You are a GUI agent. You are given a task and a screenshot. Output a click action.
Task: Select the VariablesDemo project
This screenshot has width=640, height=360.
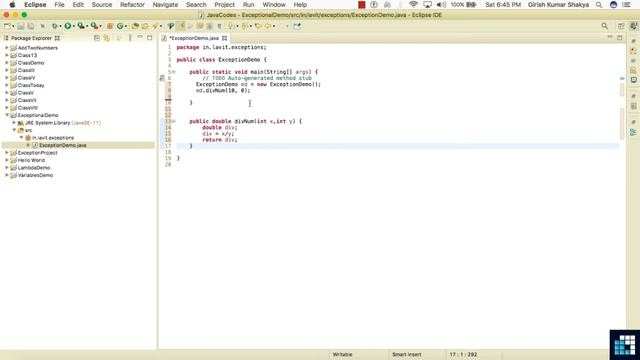[x=35, y=175]
